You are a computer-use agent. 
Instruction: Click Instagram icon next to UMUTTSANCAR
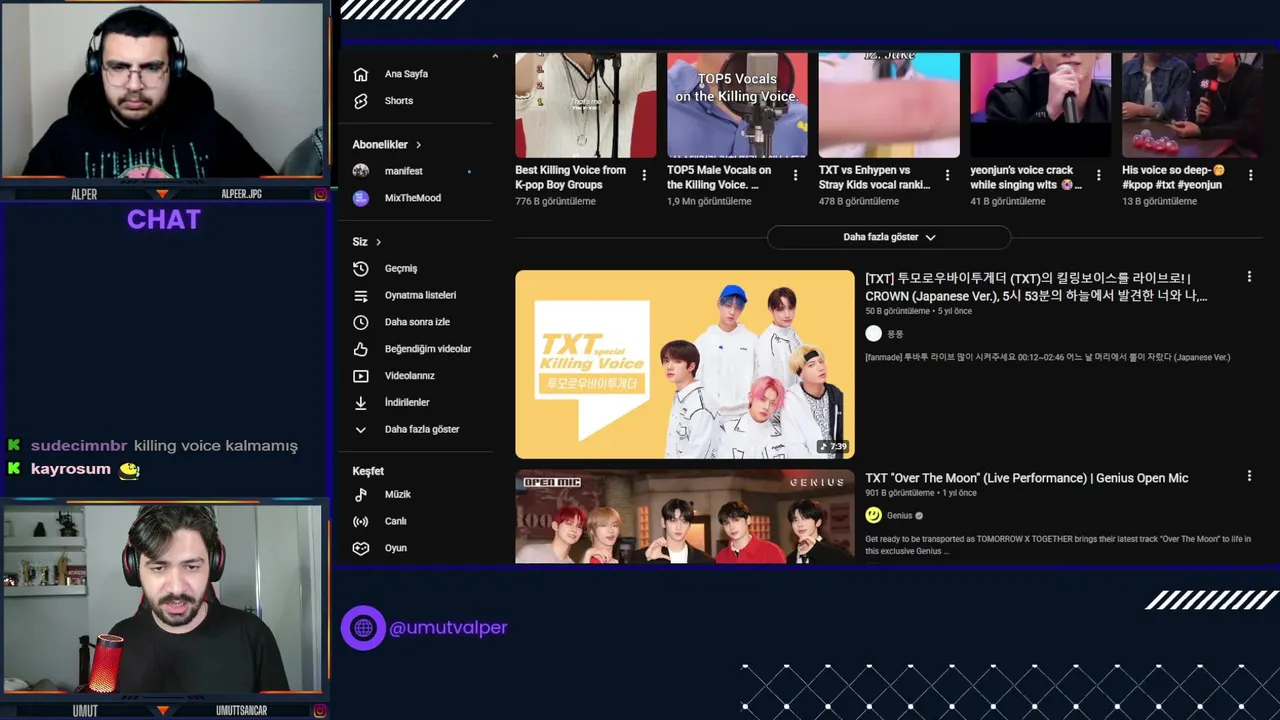[320, 711]
